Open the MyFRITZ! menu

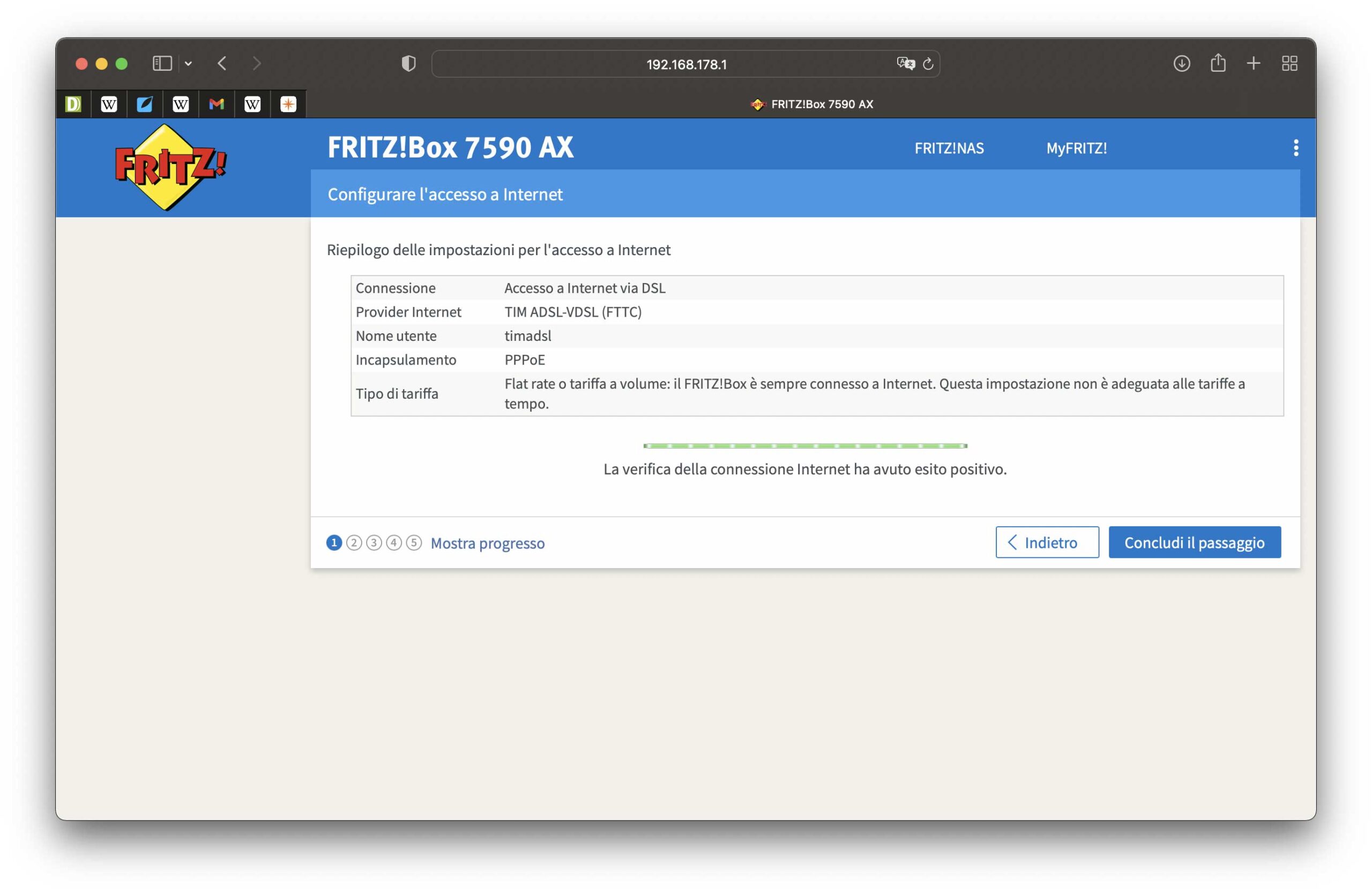pyautogui.click(x=1076, y=148)
